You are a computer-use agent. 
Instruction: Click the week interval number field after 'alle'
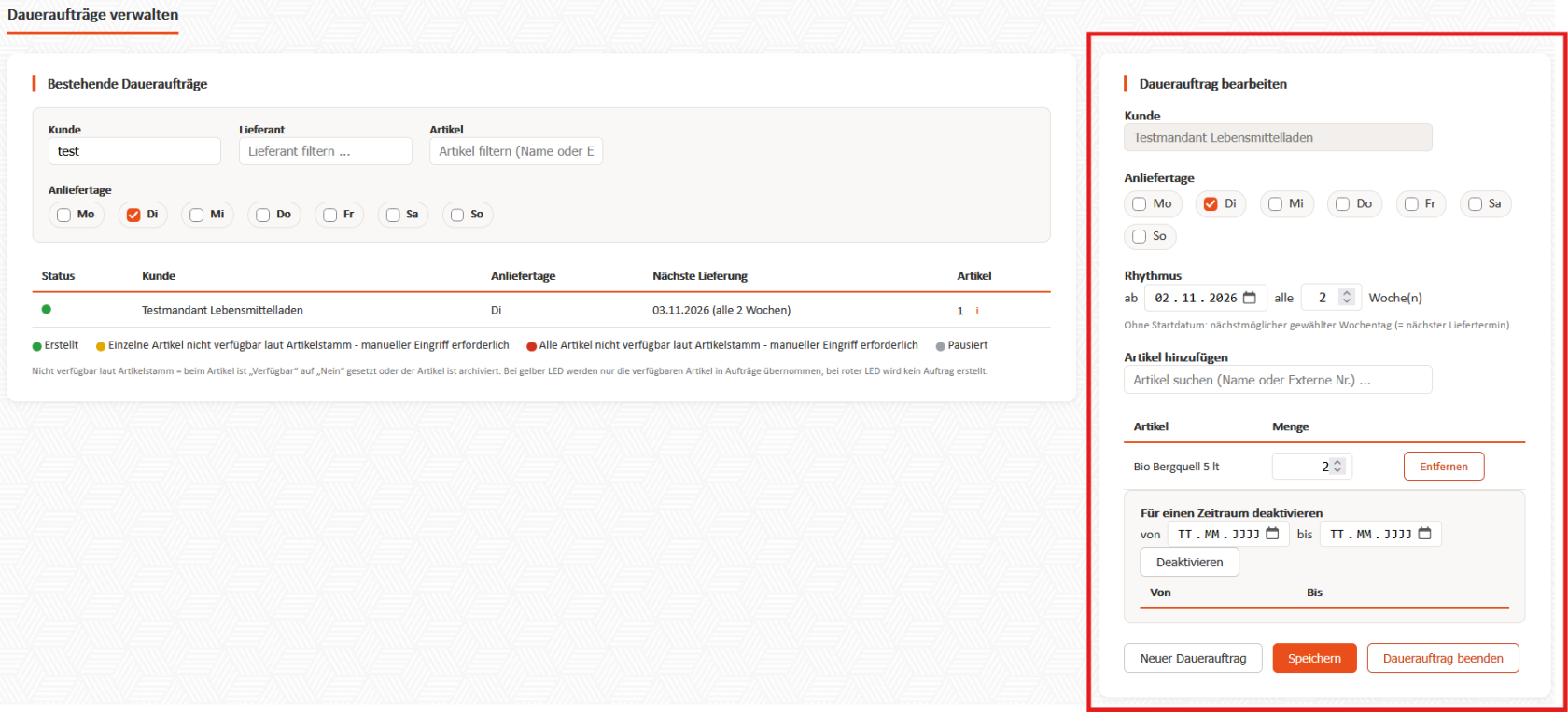1331,298
